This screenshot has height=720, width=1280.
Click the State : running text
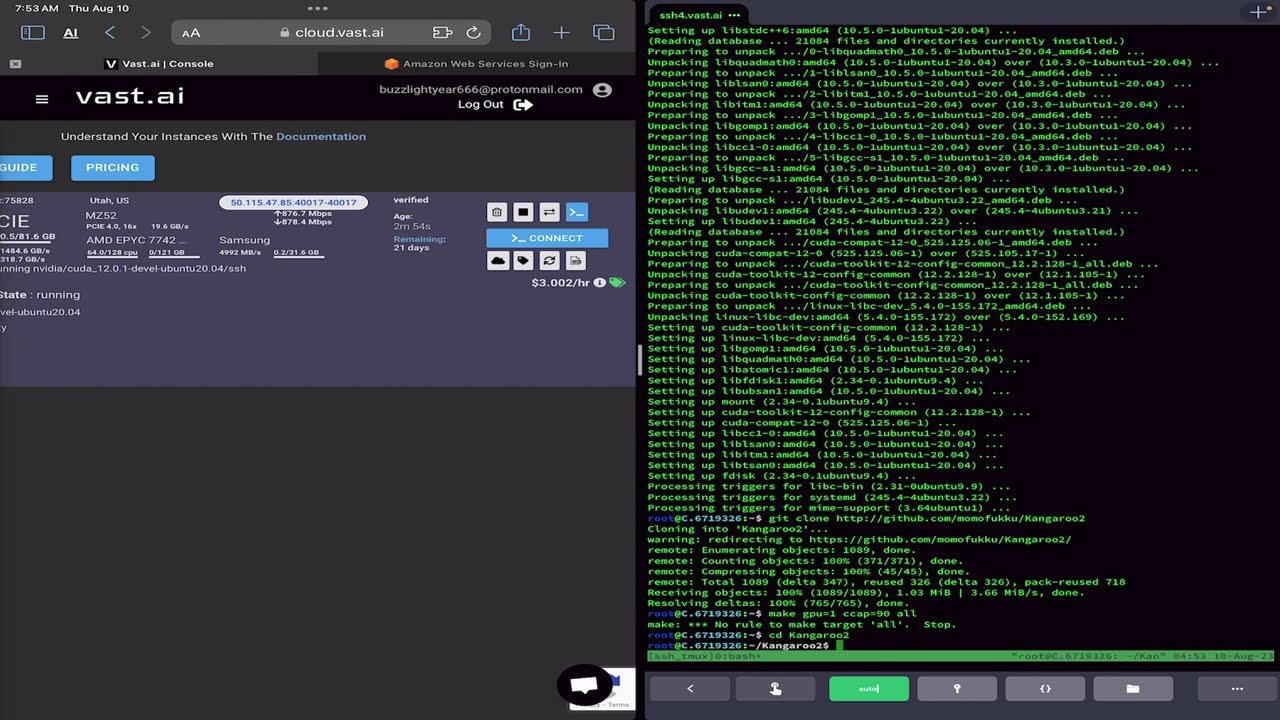point(40,295)
